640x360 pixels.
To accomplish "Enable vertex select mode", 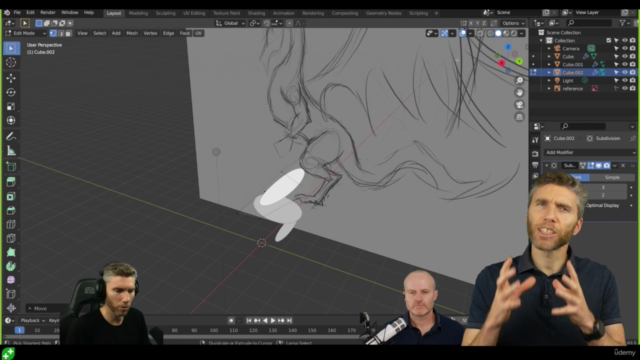I will coord(53,33).
